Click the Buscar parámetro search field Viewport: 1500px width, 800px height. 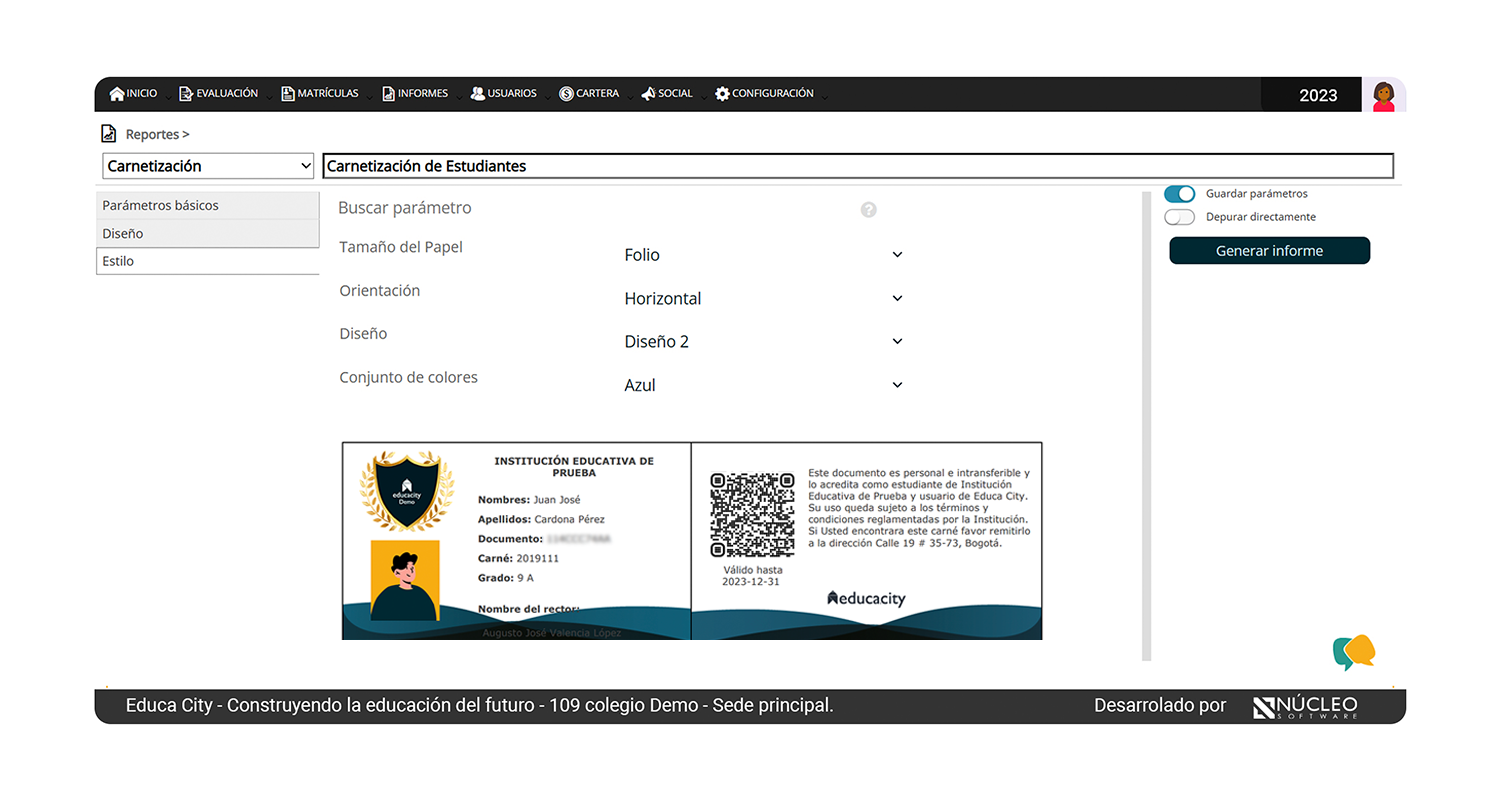[590, 208]
